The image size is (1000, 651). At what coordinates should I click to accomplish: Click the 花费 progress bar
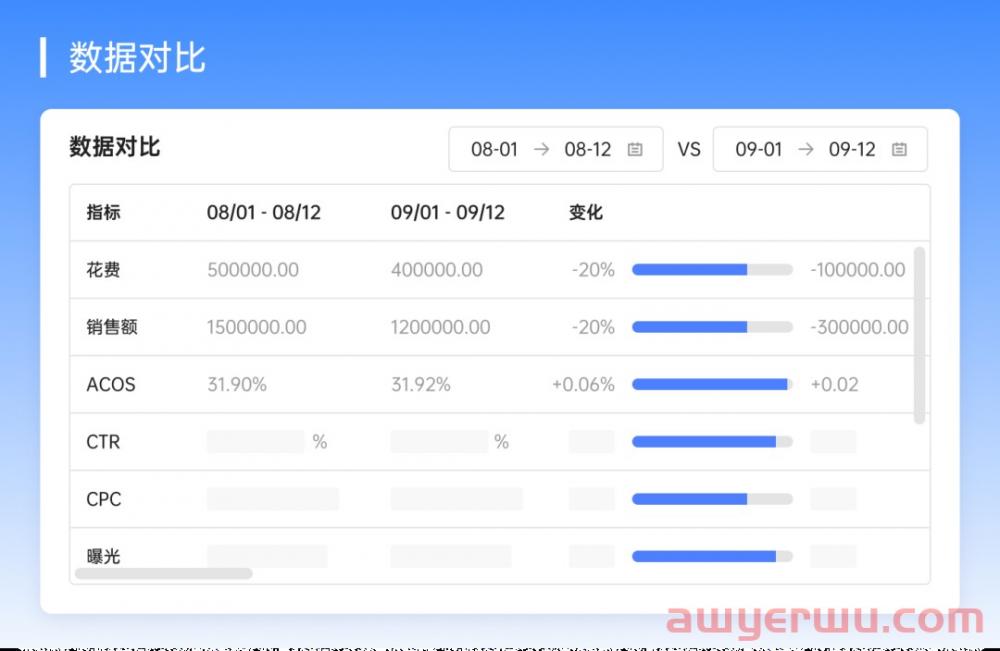pos(712,270)
